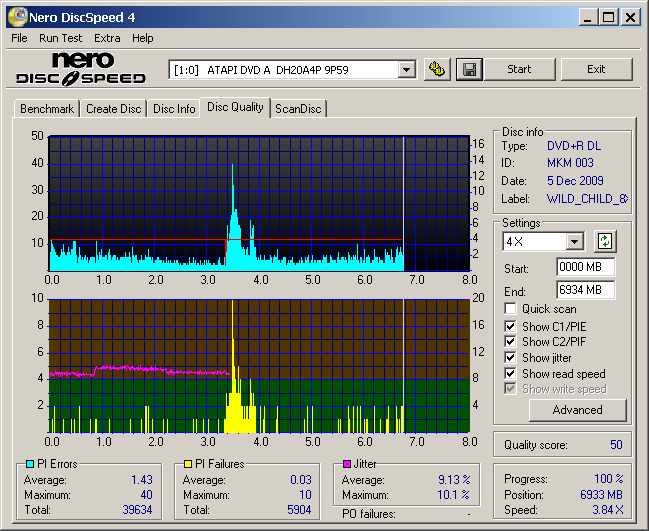Click the disabled Show write speed checkbox
The image size is (649, 531).
[x=510, y=389]
